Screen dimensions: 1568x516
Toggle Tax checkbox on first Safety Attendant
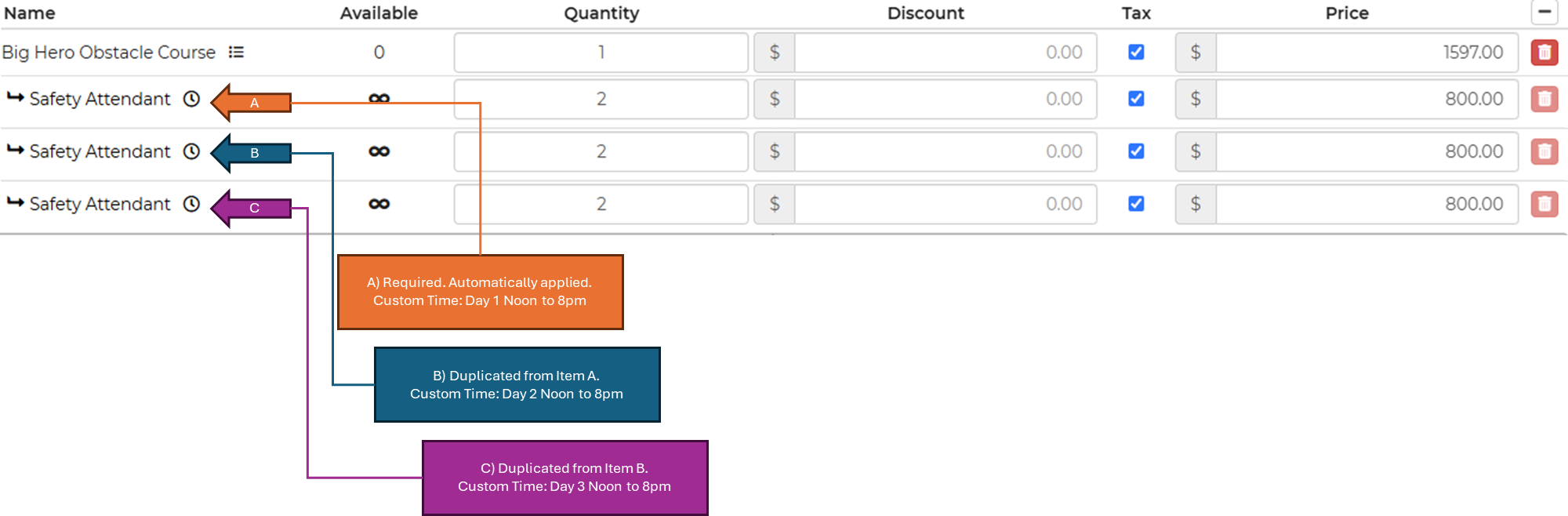(x=1136, y=99)
